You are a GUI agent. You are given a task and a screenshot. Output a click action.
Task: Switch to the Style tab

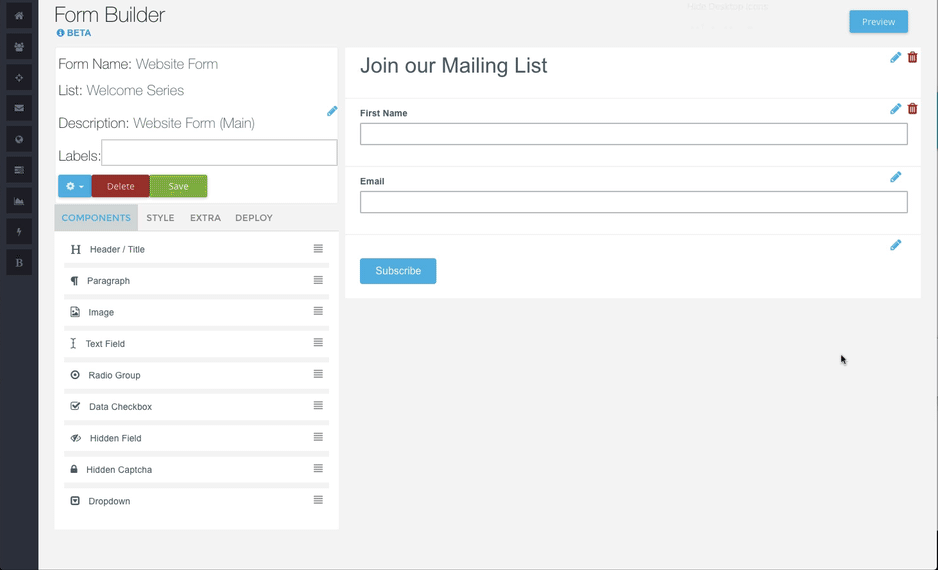[x=160, y=218]
